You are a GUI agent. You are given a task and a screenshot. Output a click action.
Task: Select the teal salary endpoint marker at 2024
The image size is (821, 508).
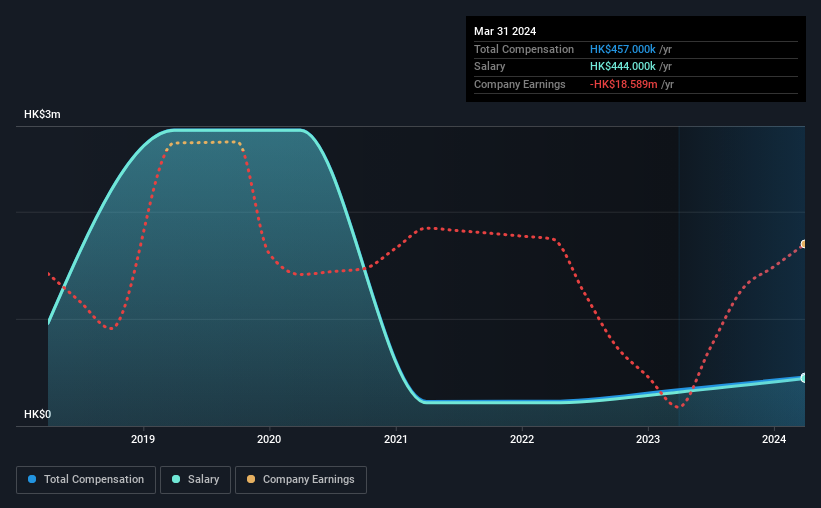(x=804, y=378)
